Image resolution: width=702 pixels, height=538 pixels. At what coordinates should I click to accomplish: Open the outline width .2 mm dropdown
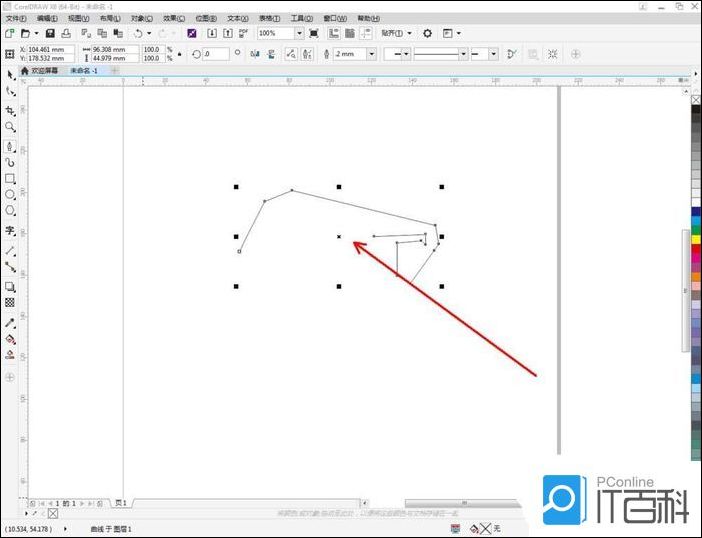click(372, 54)
